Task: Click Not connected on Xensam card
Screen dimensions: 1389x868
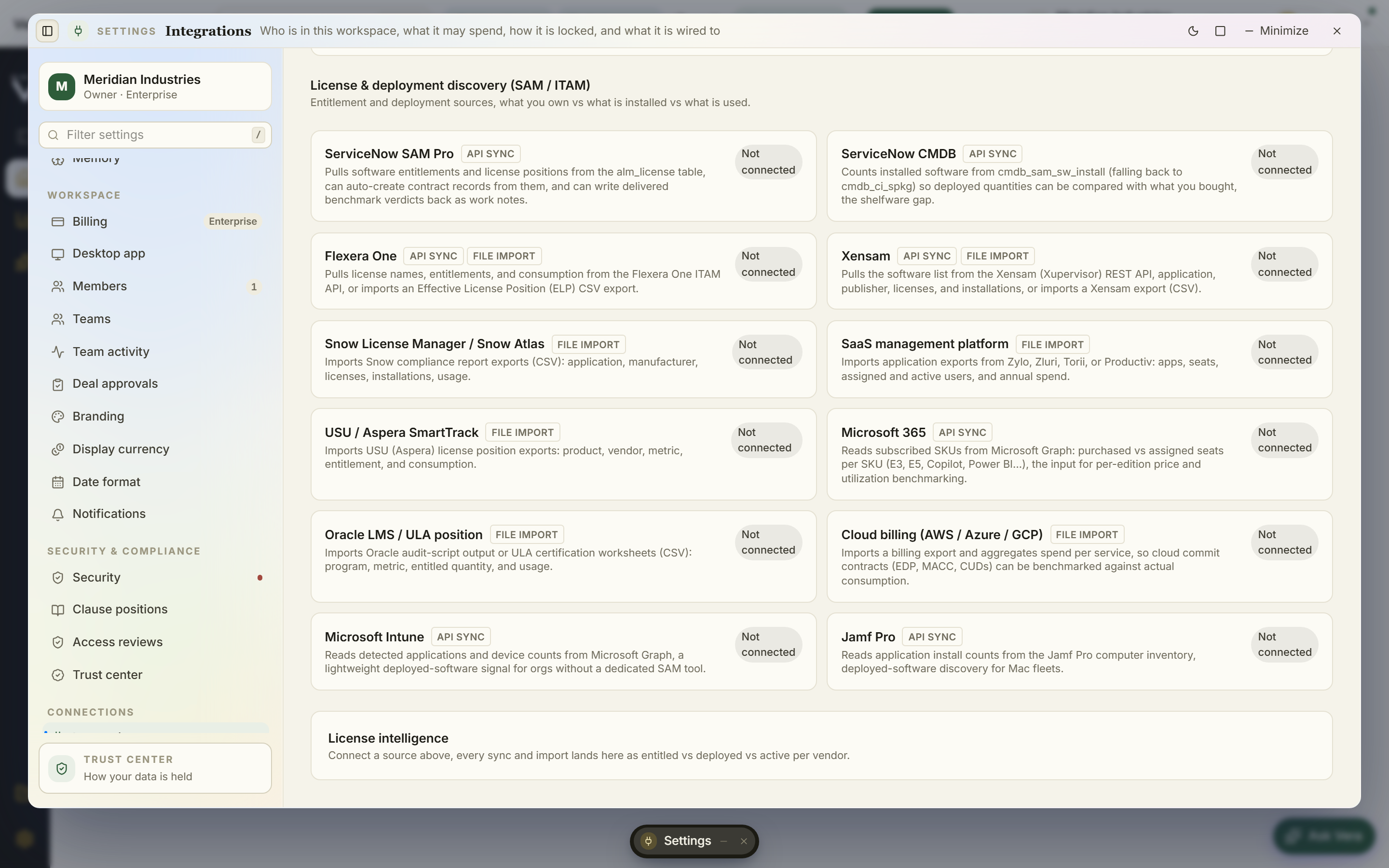Action: (1284, 264)
